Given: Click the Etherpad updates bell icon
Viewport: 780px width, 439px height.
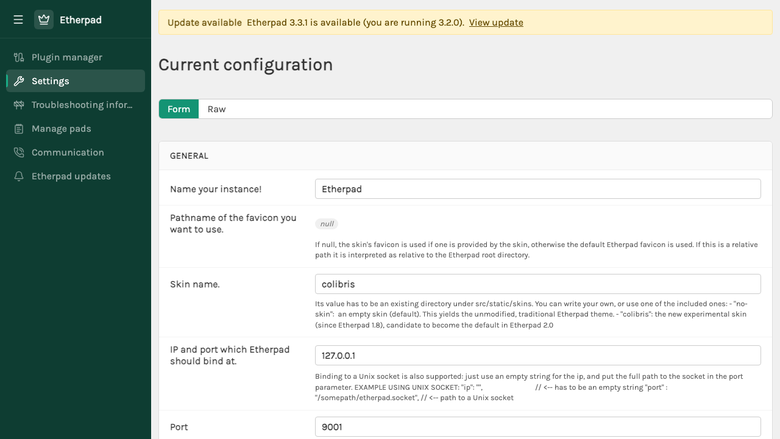Looking at the screenshot, I should (19, 176).
